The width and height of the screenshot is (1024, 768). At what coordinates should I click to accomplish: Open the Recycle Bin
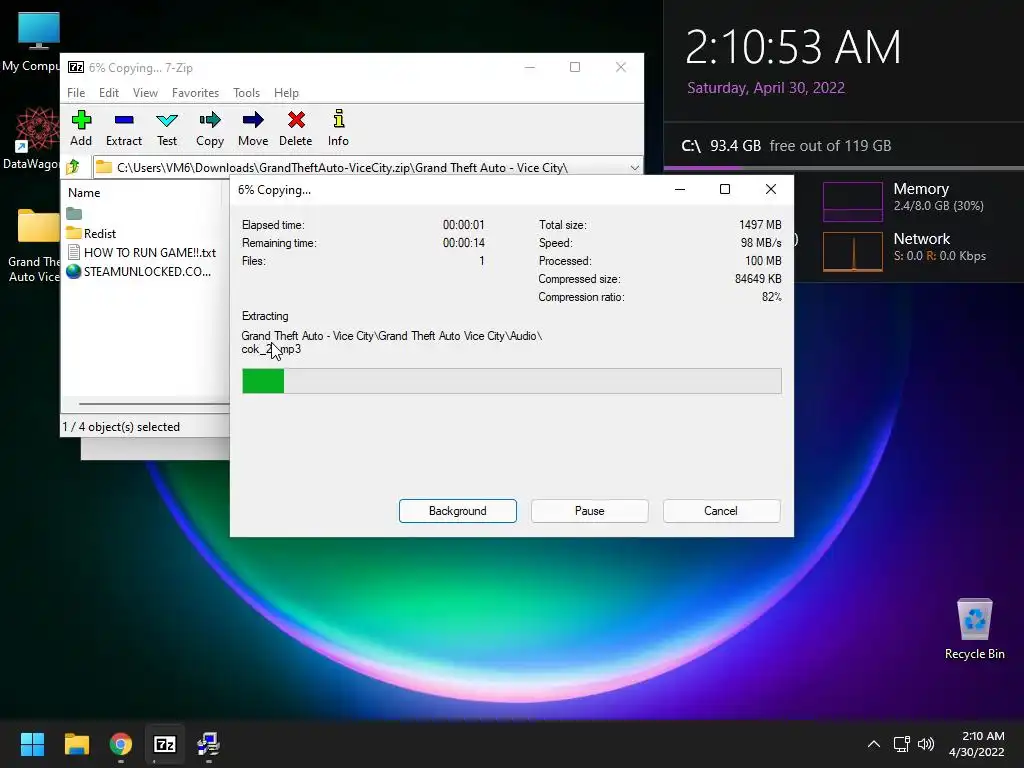[x=974, y=628]
